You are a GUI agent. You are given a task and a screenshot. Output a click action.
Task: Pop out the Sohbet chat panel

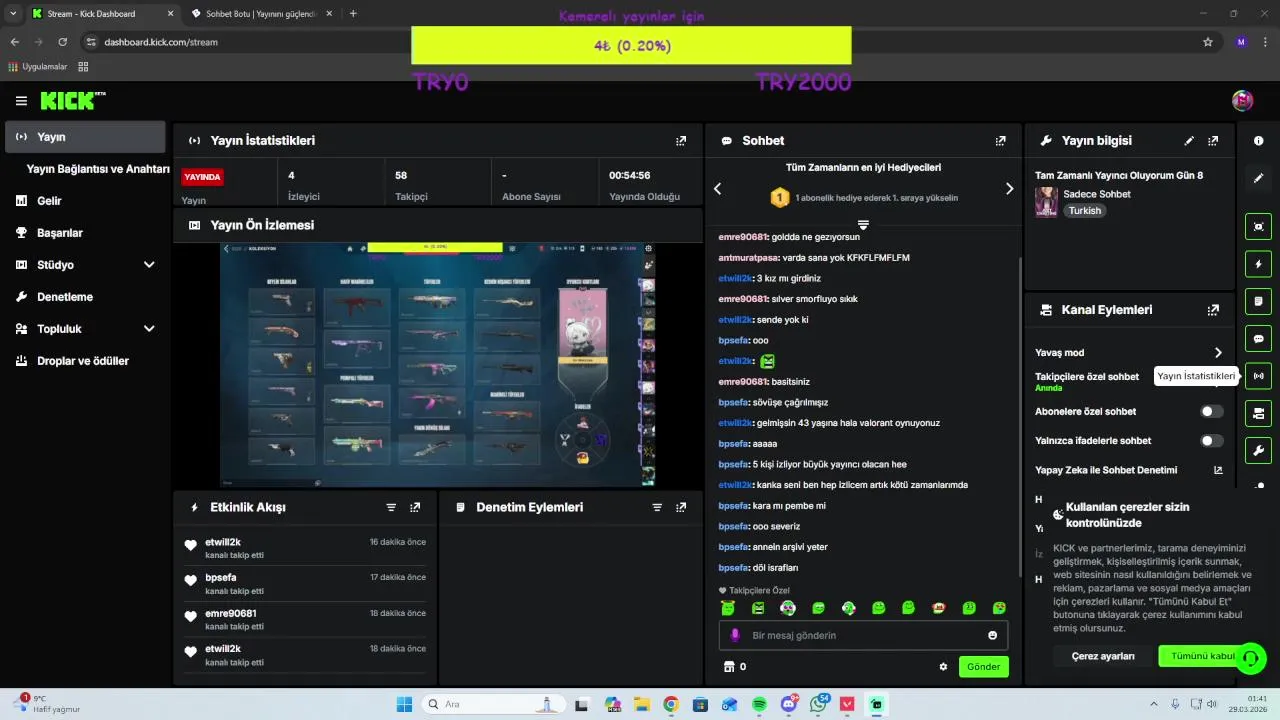click(1001, 141)
